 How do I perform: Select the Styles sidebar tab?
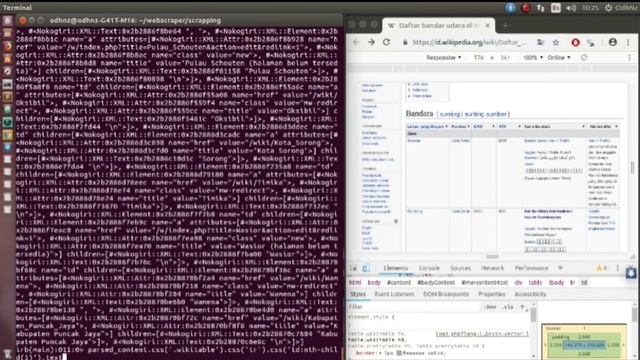(358, 294)
